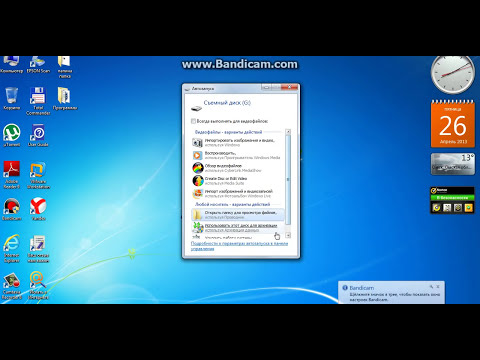This screenshot has width=480, height=360.
Task: Select the new folder at top of desktop
Action: 64,67
